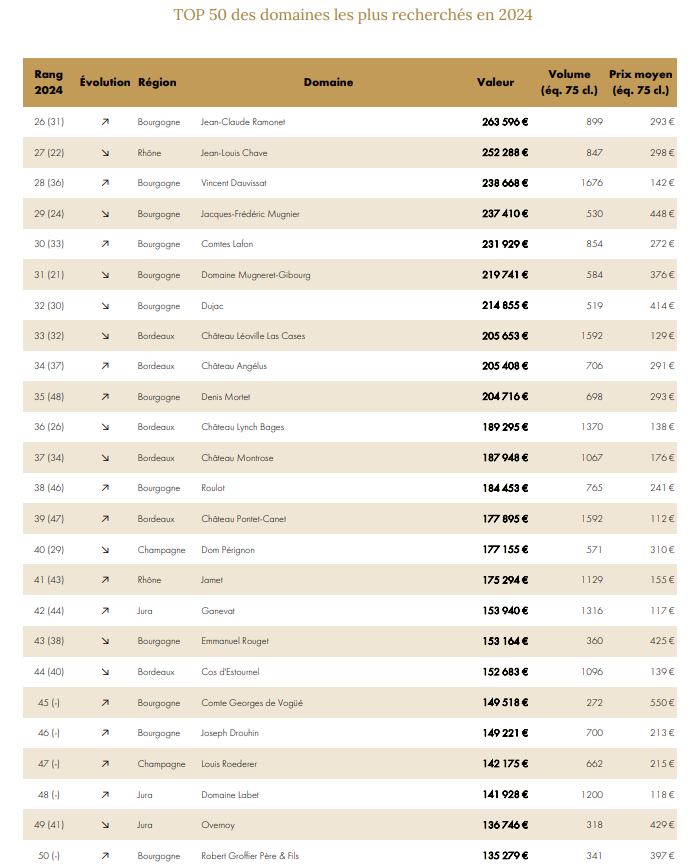Click the down arrow in Cos d'Estournel row
The width and height of the screenshot is (700, 868).
coord(105,671)
